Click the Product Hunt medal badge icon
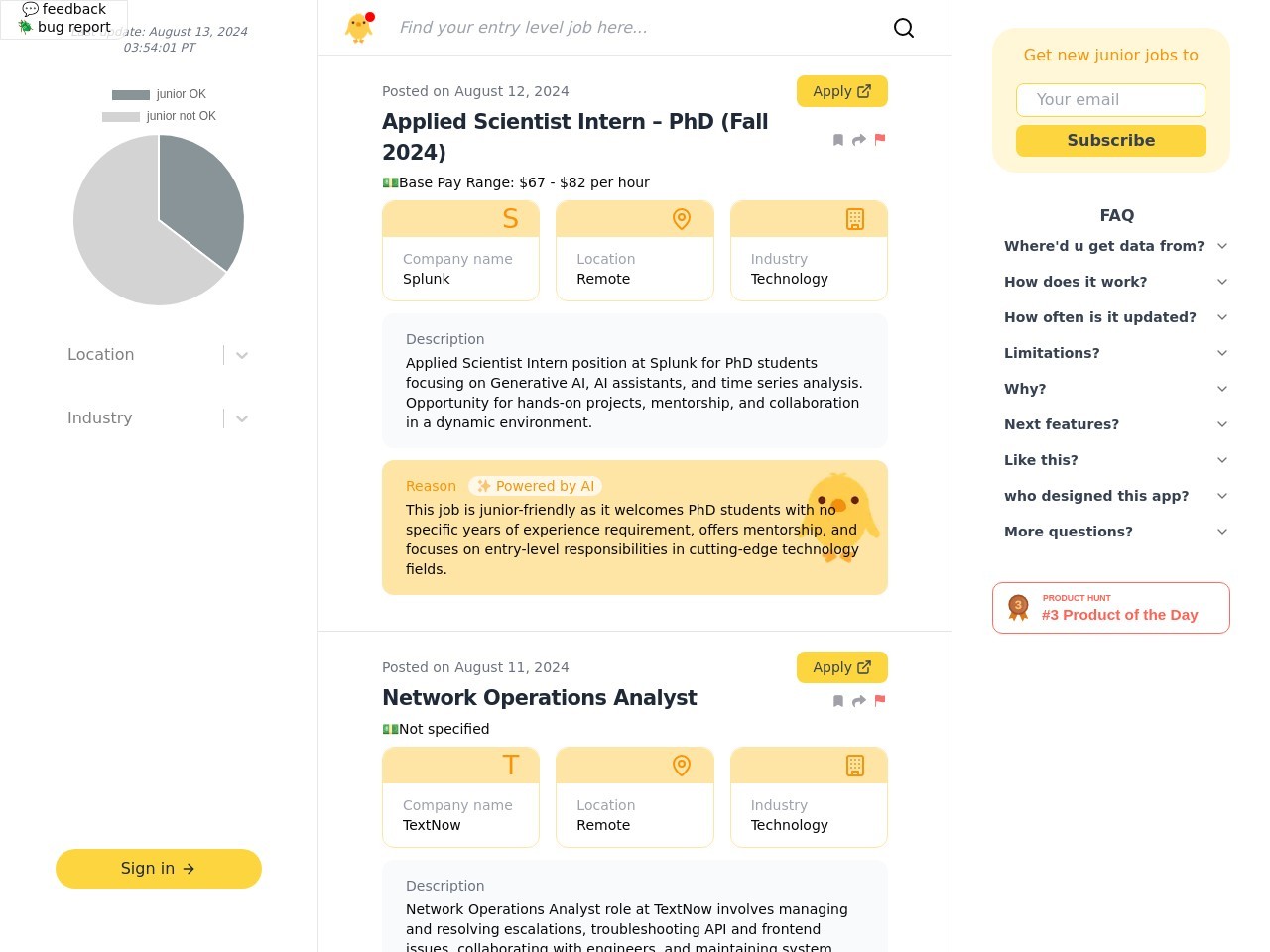 point(1018,607)
